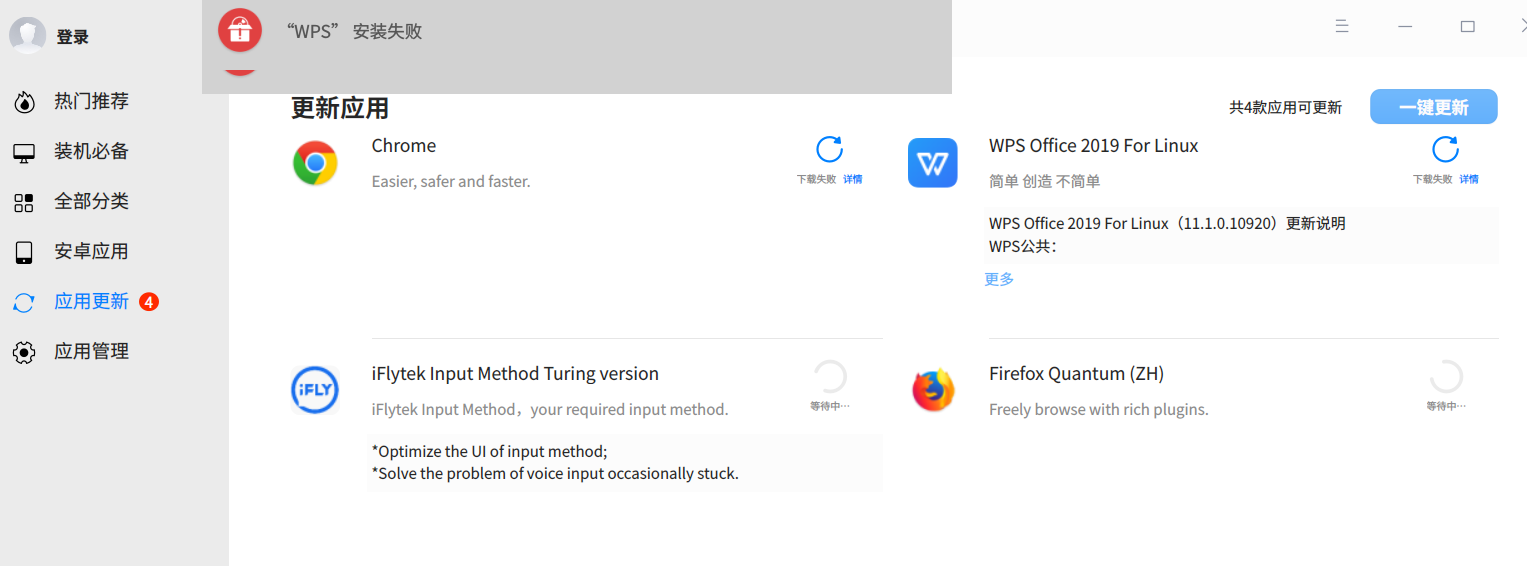Open 详情 link for Chrome failure
Screen dimensions: 1527x566
pos(852,179)
